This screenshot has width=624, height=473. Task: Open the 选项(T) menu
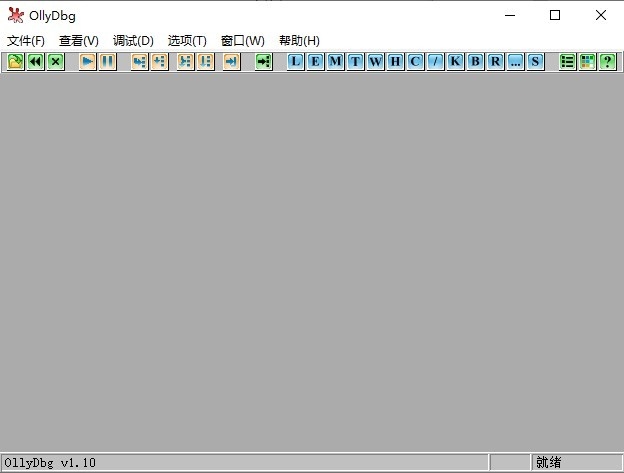[187, 41]
